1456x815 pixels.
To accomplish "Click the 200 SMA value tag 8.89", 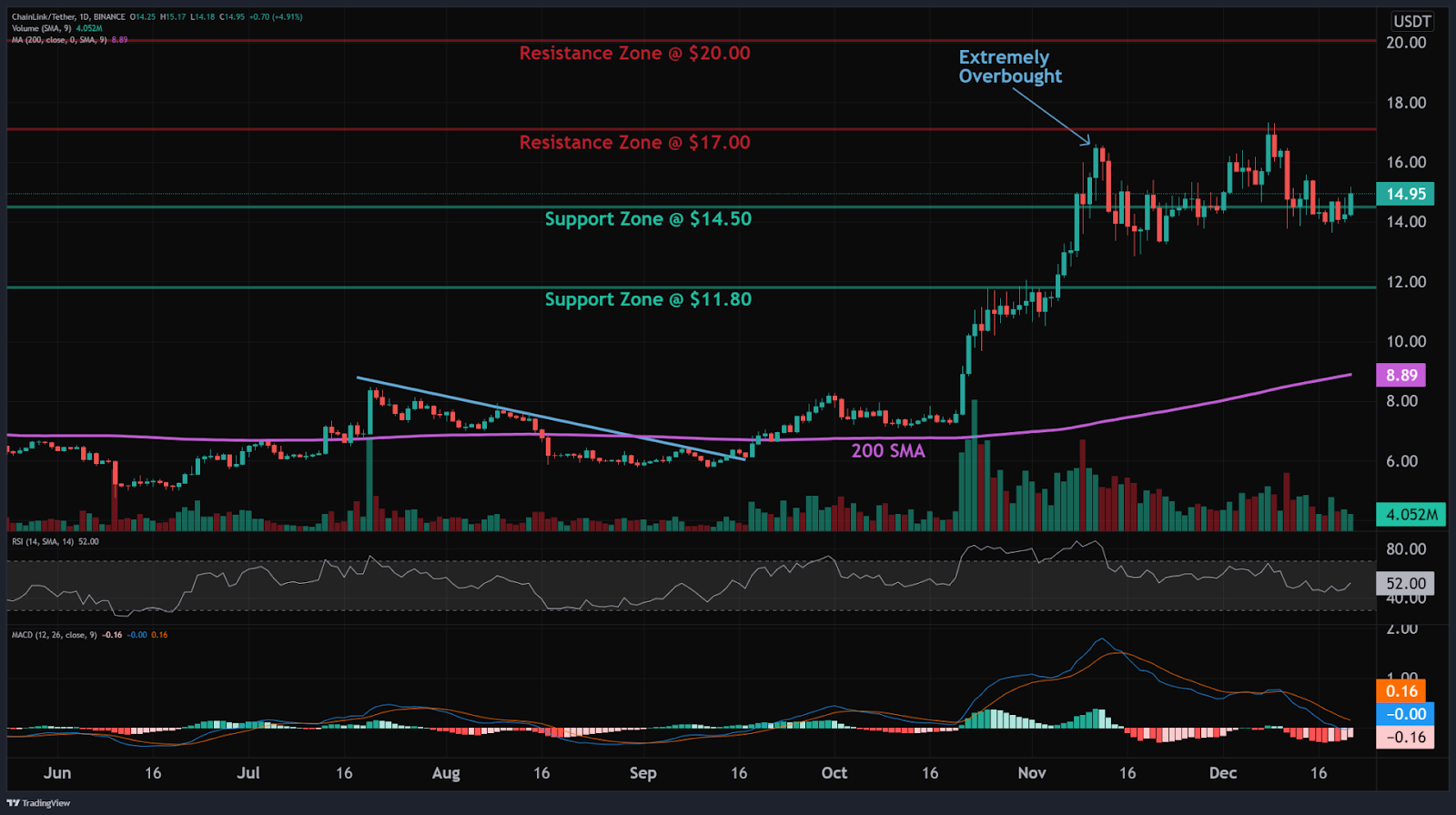I will [1401, 375].
